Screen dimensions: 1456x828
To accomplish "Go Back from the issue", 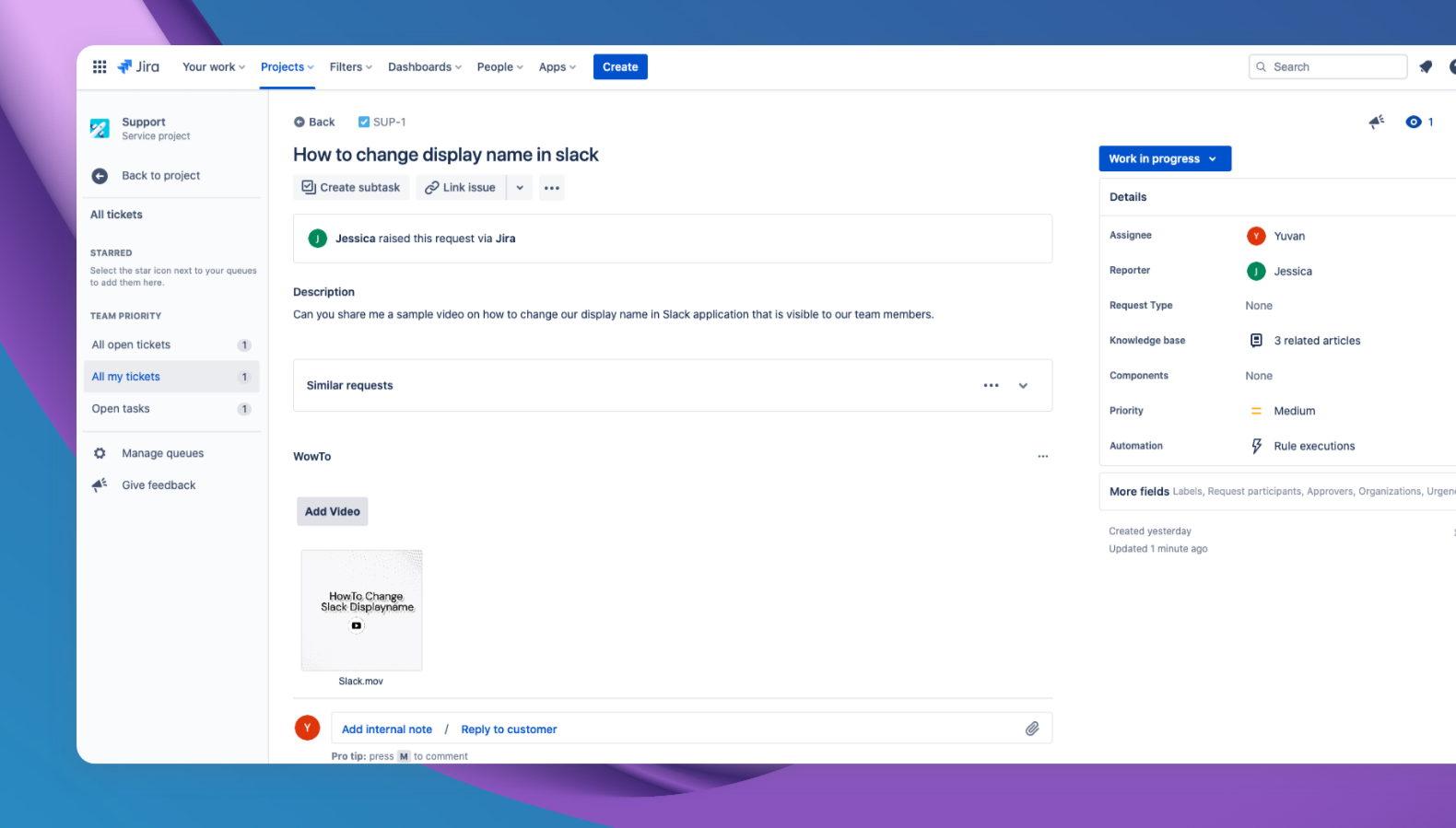I will tap(314, 122).
